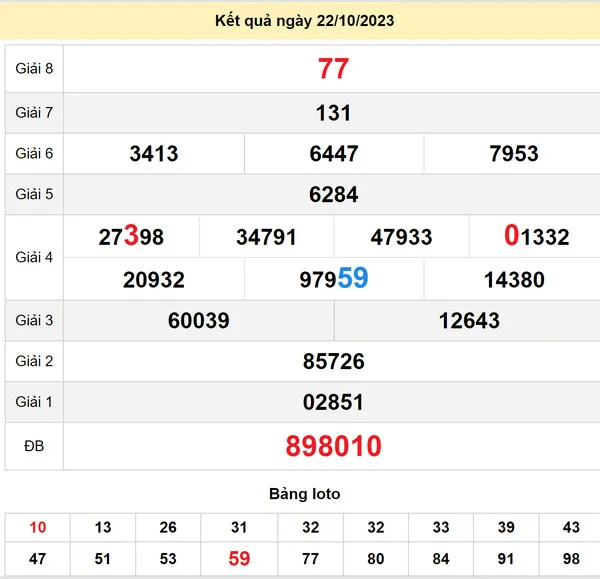The width and height of the screenshot is (600, 579).
Task: Choose Giải 6 number 7953
Action: click(514, 154)
